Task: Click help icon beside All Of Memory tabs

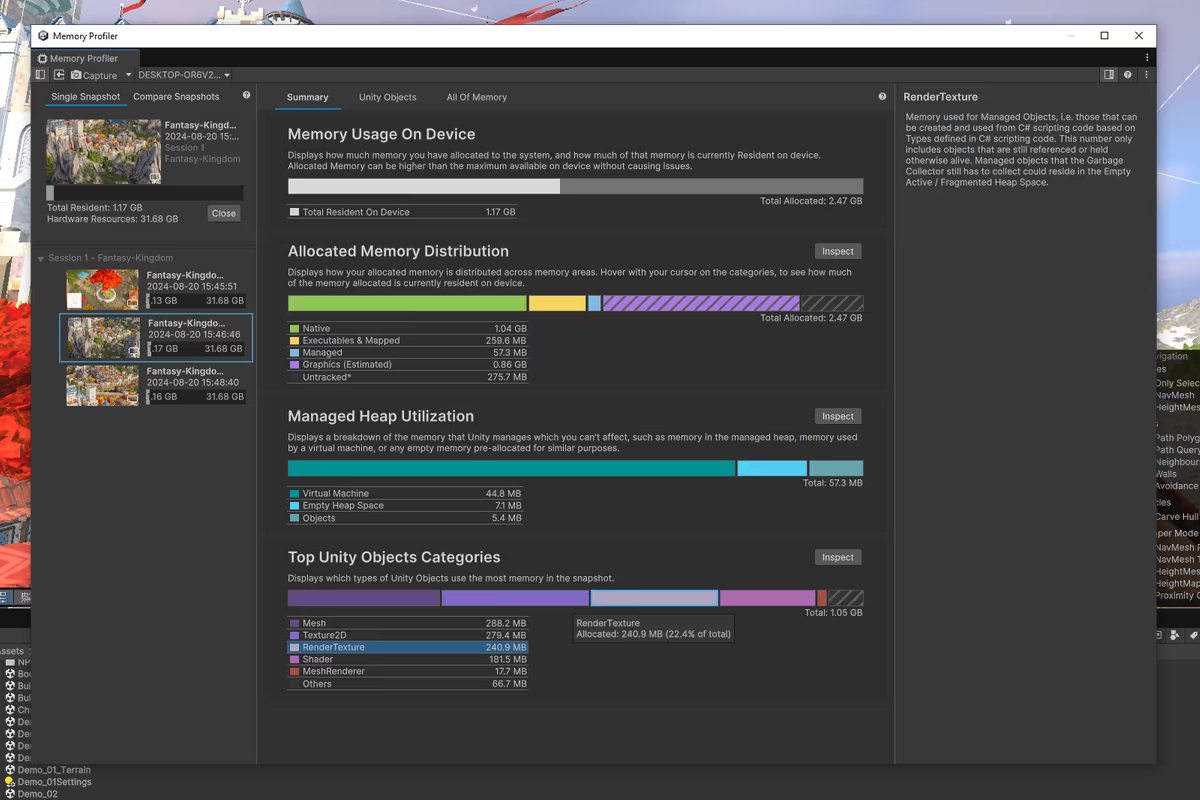Action: (882, 97)
